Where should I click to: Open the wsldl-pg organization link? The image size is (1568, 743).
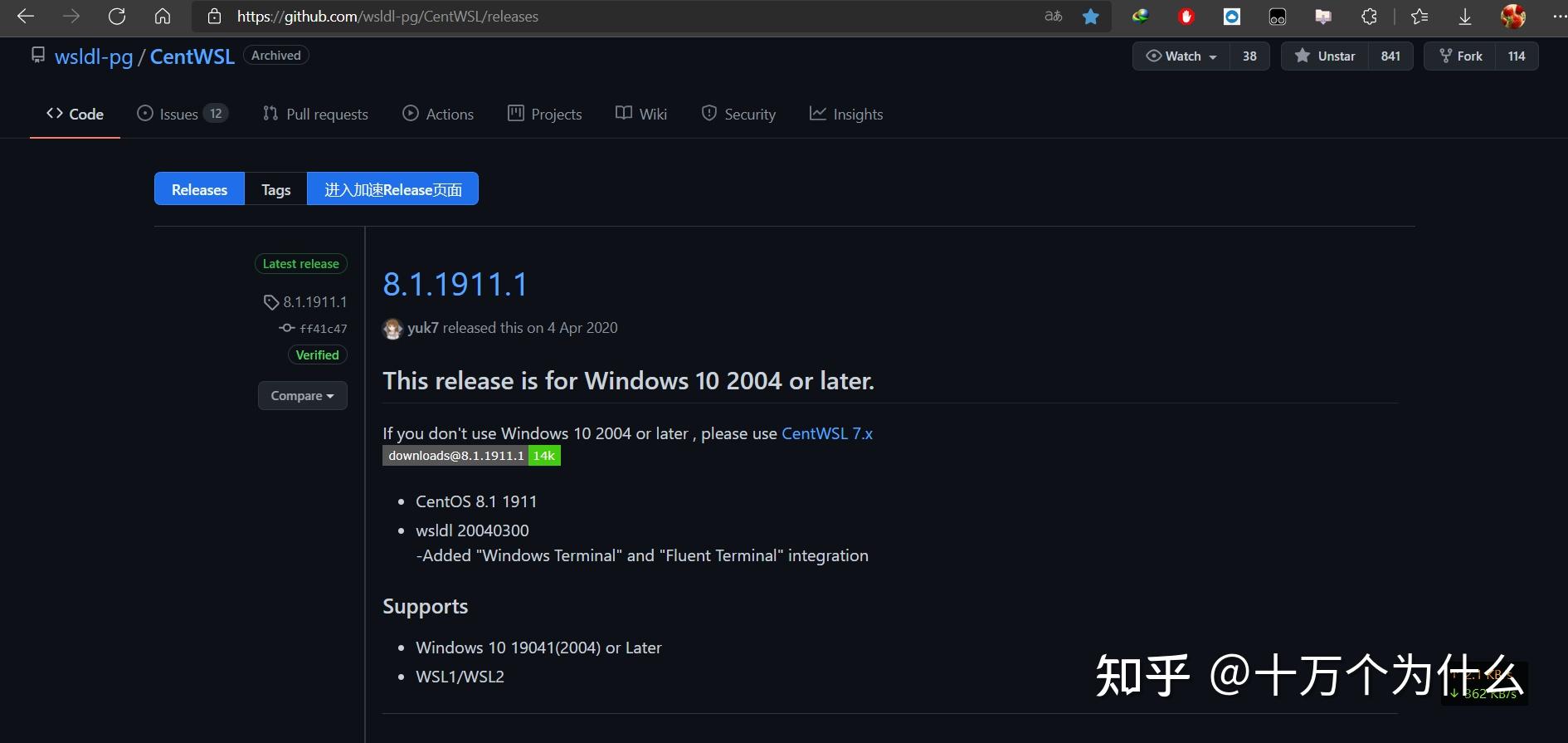pos(94,56)
